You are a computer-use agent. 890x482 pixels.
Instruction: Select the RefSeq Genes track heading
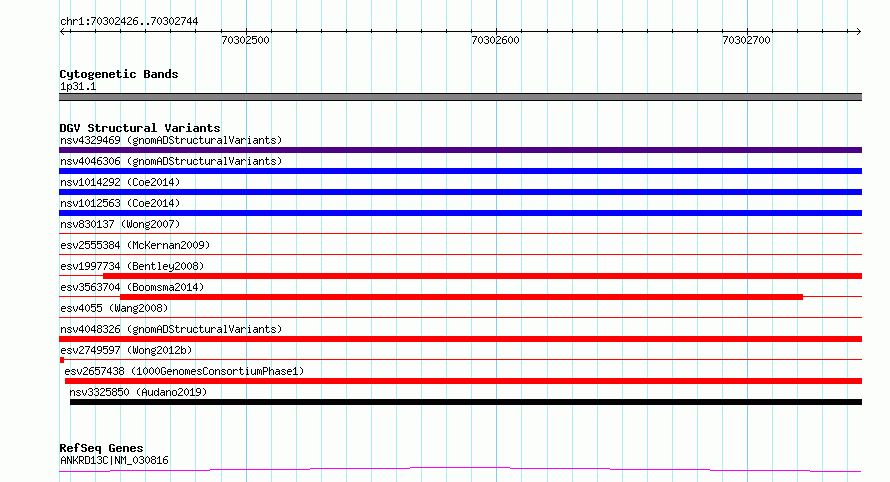[x=101, y=448]
